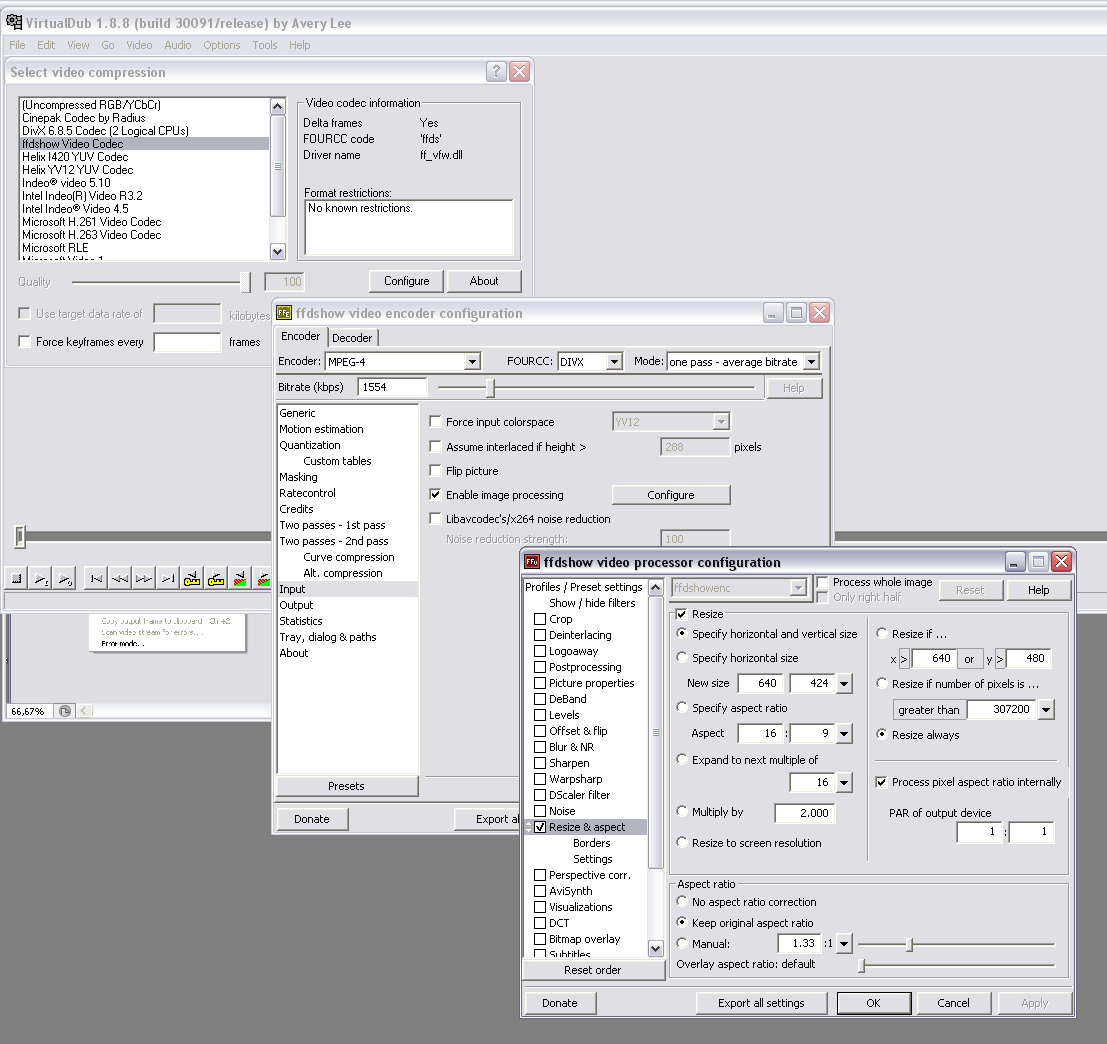Click the Bitrate slider handle
Viewport: 1107px width, 1044px height.
pyautogui.click(x=491, y=388)
